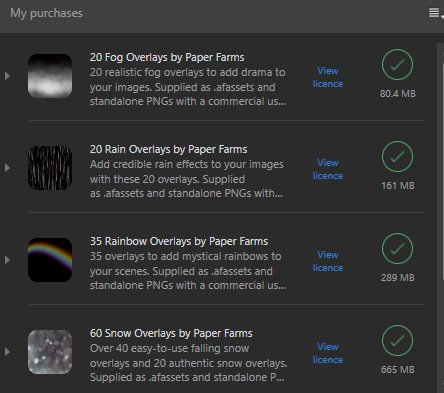Image resolution: width=444 pixels, height=393 pixels.
Task: View licence for 20 Fog Overlays
Action: (328, 77)
